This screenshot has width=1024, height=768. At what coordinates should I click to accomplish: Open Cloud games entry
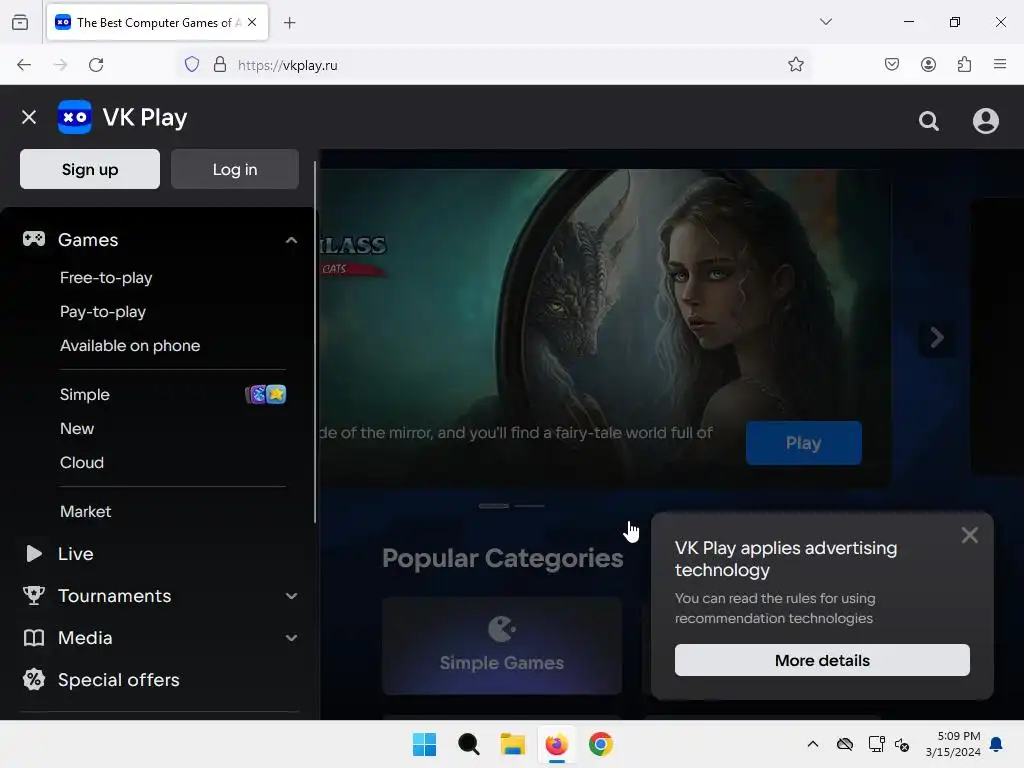[x=82, y=462]
